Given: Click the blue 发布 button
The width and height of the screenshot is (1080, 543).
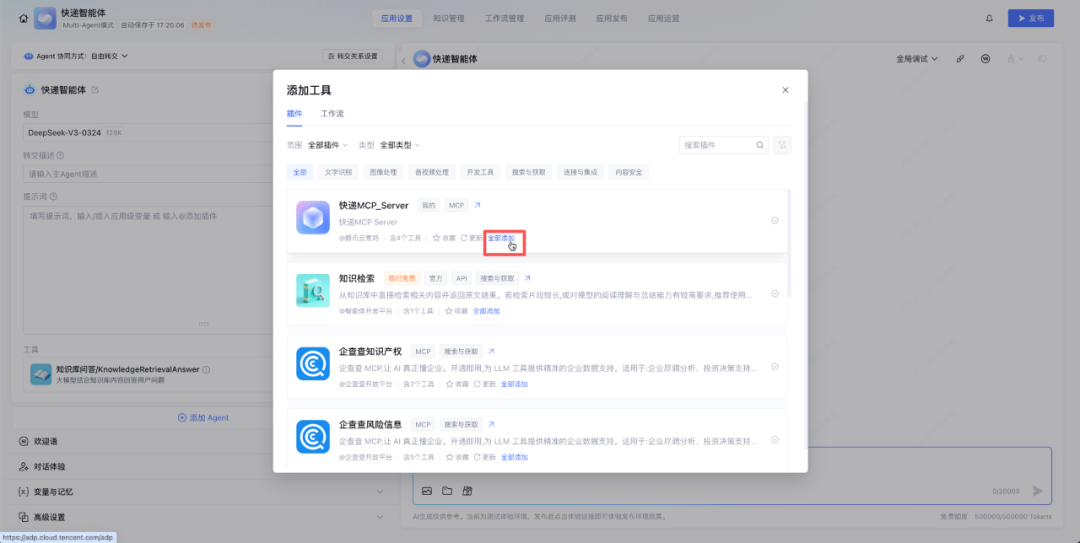Looking at the screenshot, I should [1030, 19].
